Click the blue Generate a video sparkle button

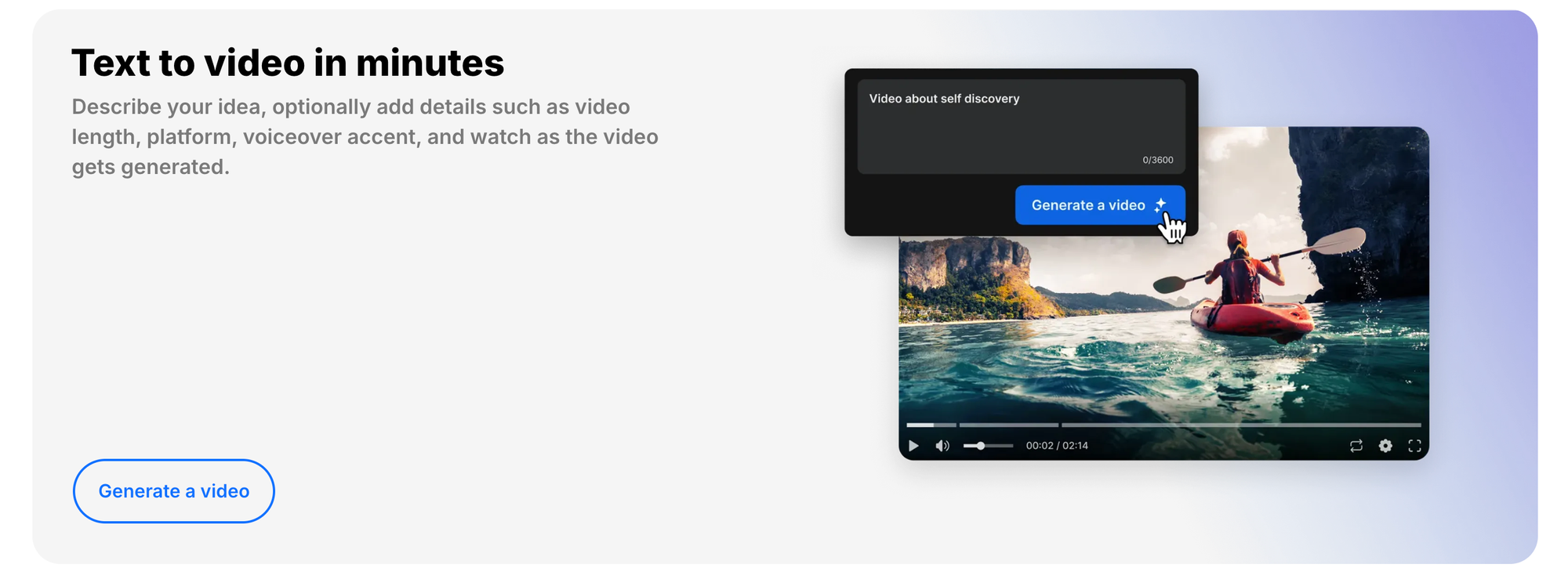pyautogui.click(x=1100, y=205)
